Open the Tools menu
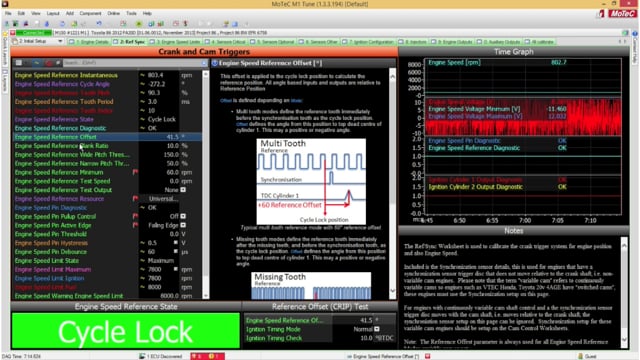Screen dimensions: 640x360 [x=131, y=13]
